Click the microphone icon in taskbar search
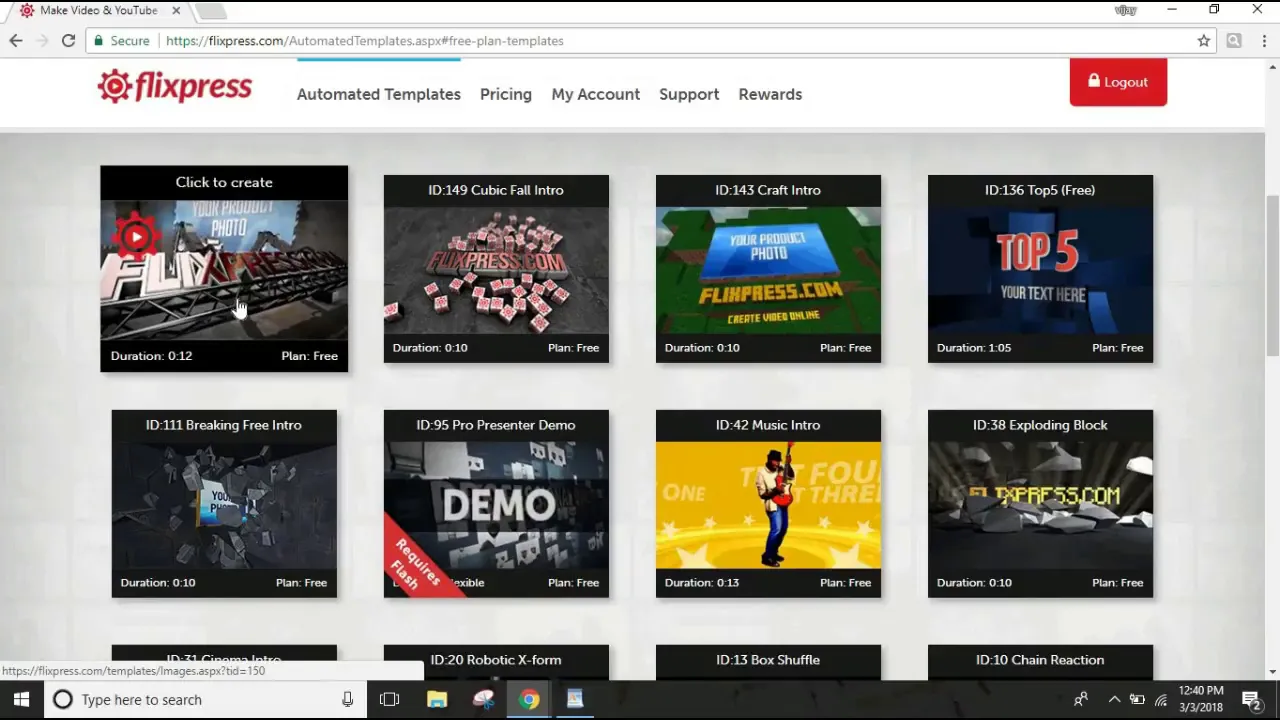The width and height of the screenshot is (1280, 720). [x=347, y=700]
